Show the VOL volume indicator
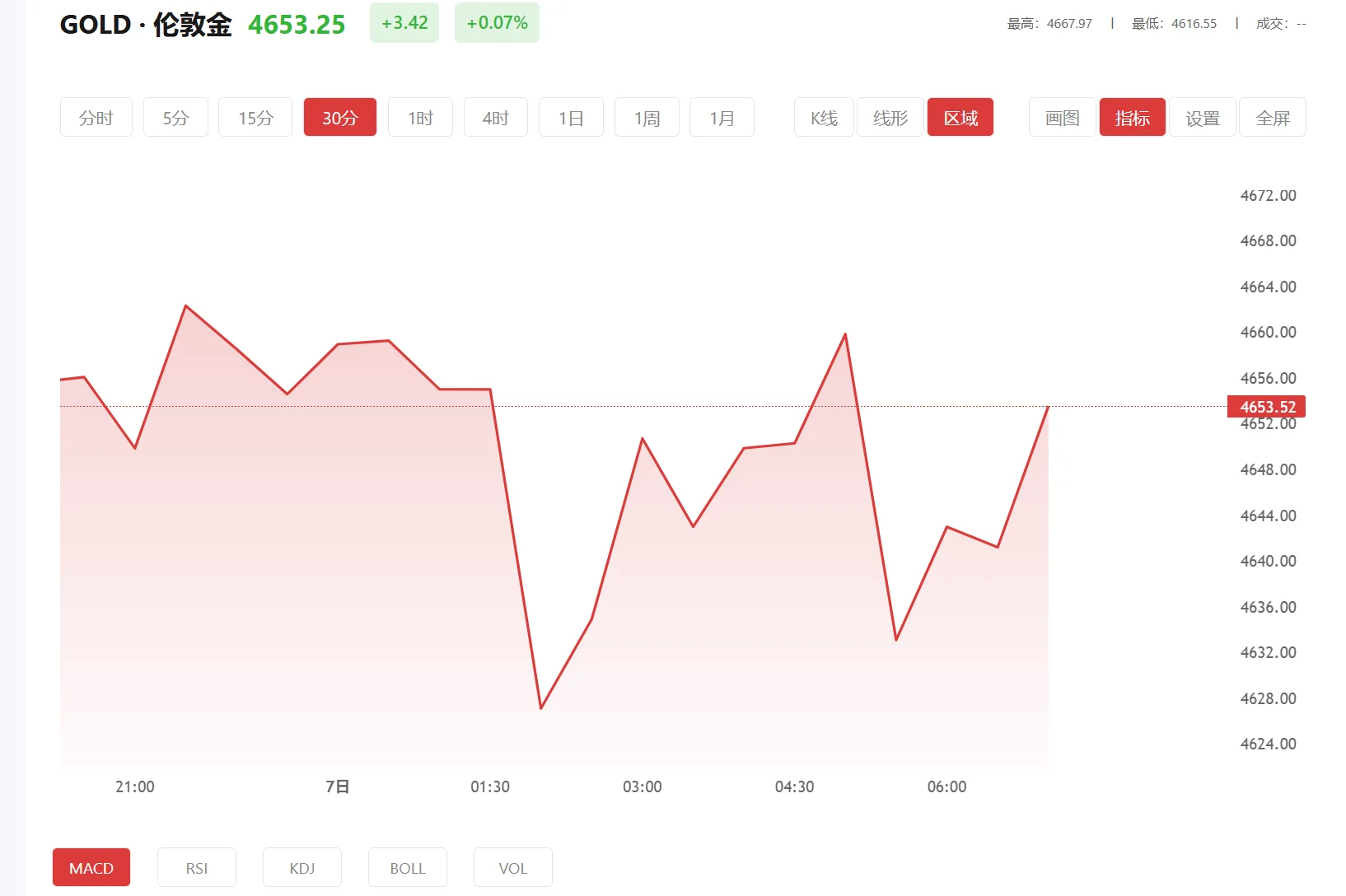This screenshot has height=896, width=1346. coord(512,867)
